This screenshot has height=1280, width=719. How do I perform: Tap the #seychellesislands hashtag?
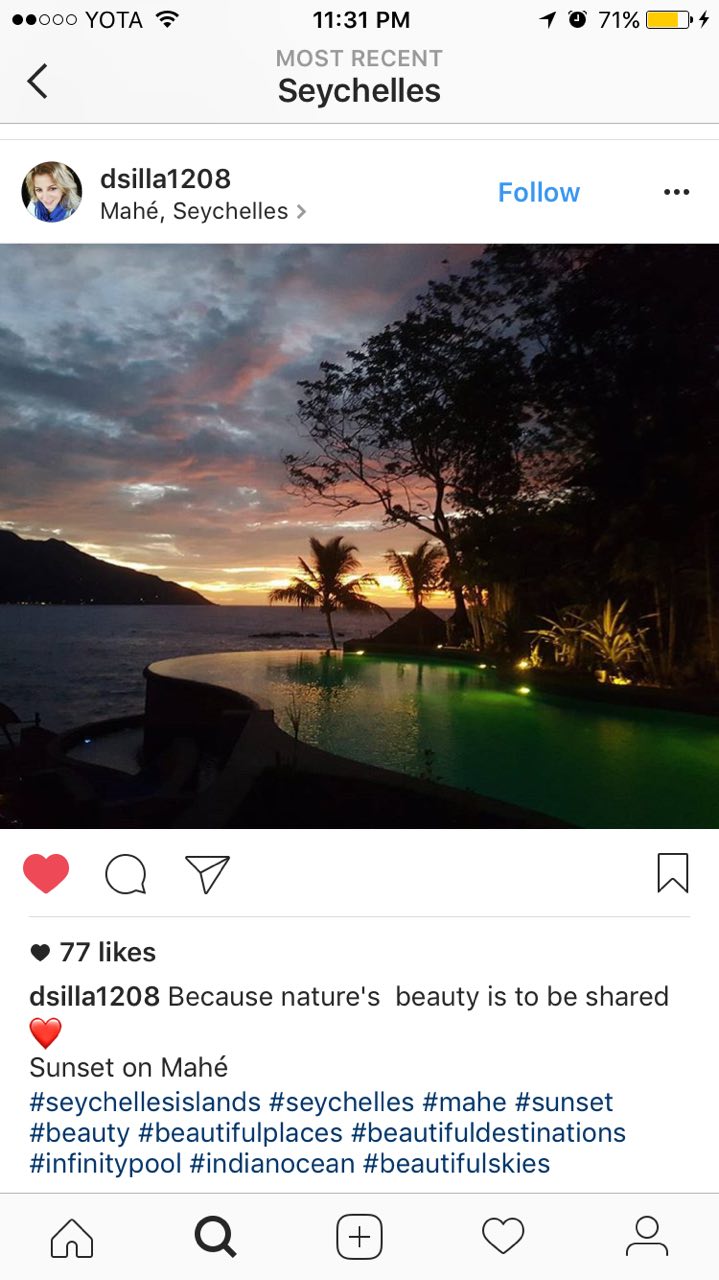[x=145, y=1102]
